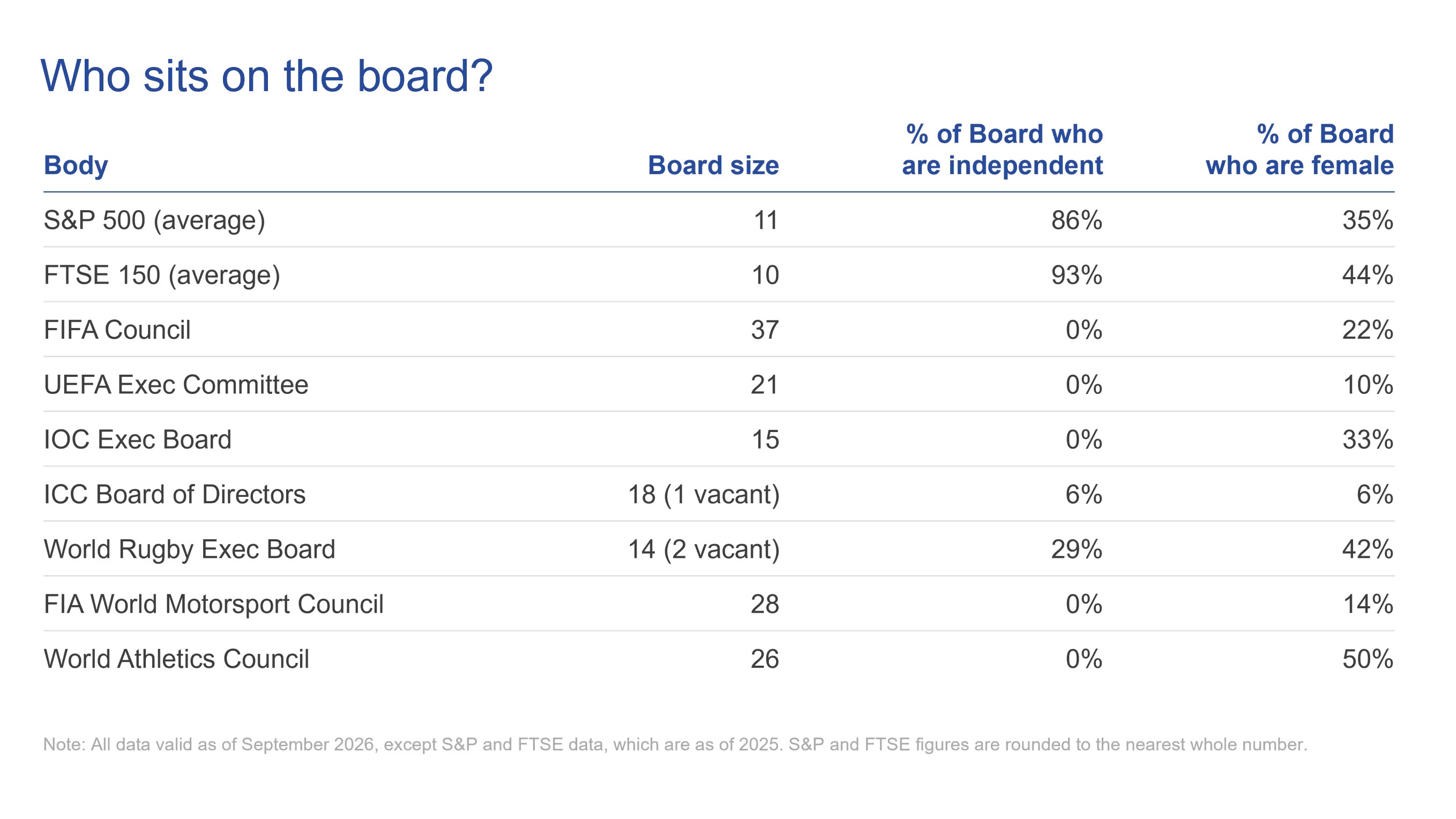Click '% of Board who are female' header
Viewport: 1456px width, 819px height.
pyautogui.click(x=1300, y=150)
